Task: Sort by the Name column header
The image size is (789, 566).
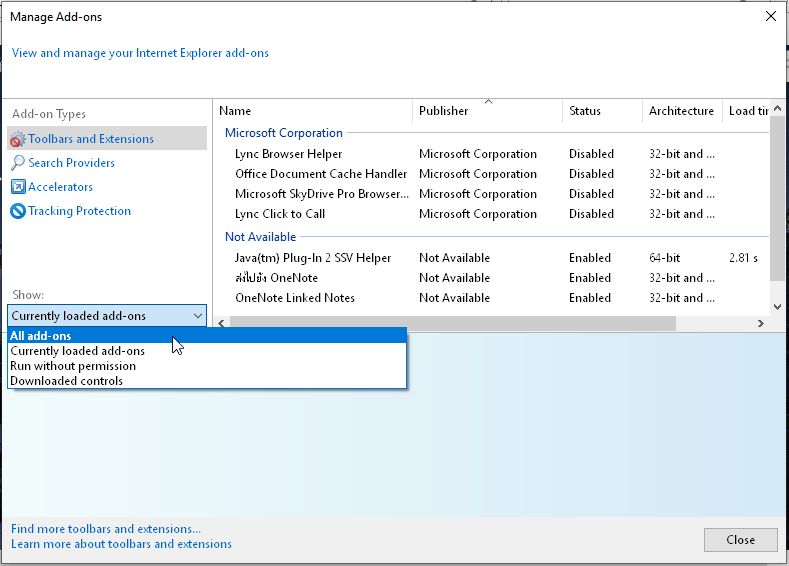Action: pos(313,111)
